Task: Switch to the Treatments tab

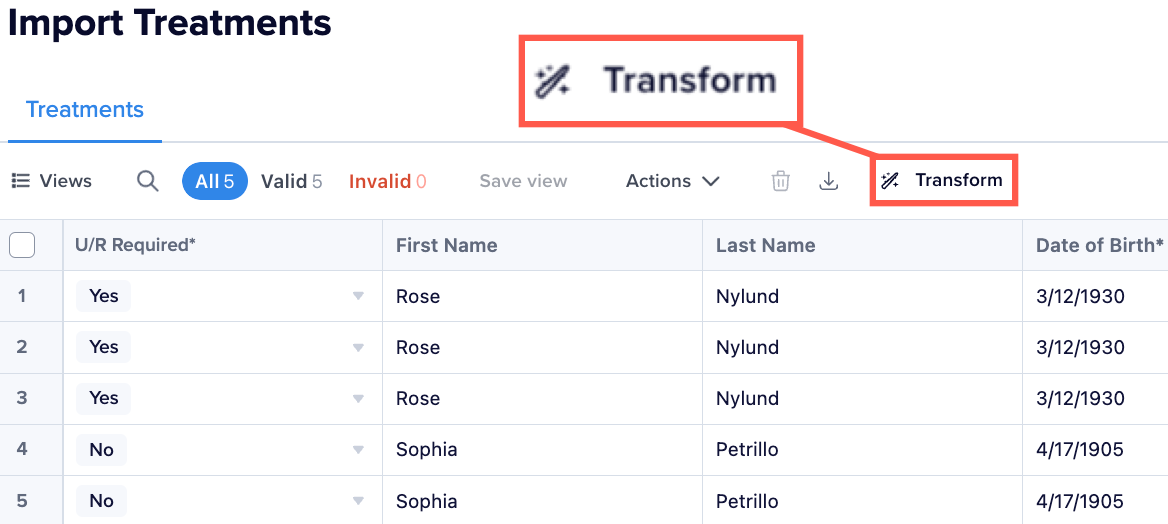Action: (85, 110)
